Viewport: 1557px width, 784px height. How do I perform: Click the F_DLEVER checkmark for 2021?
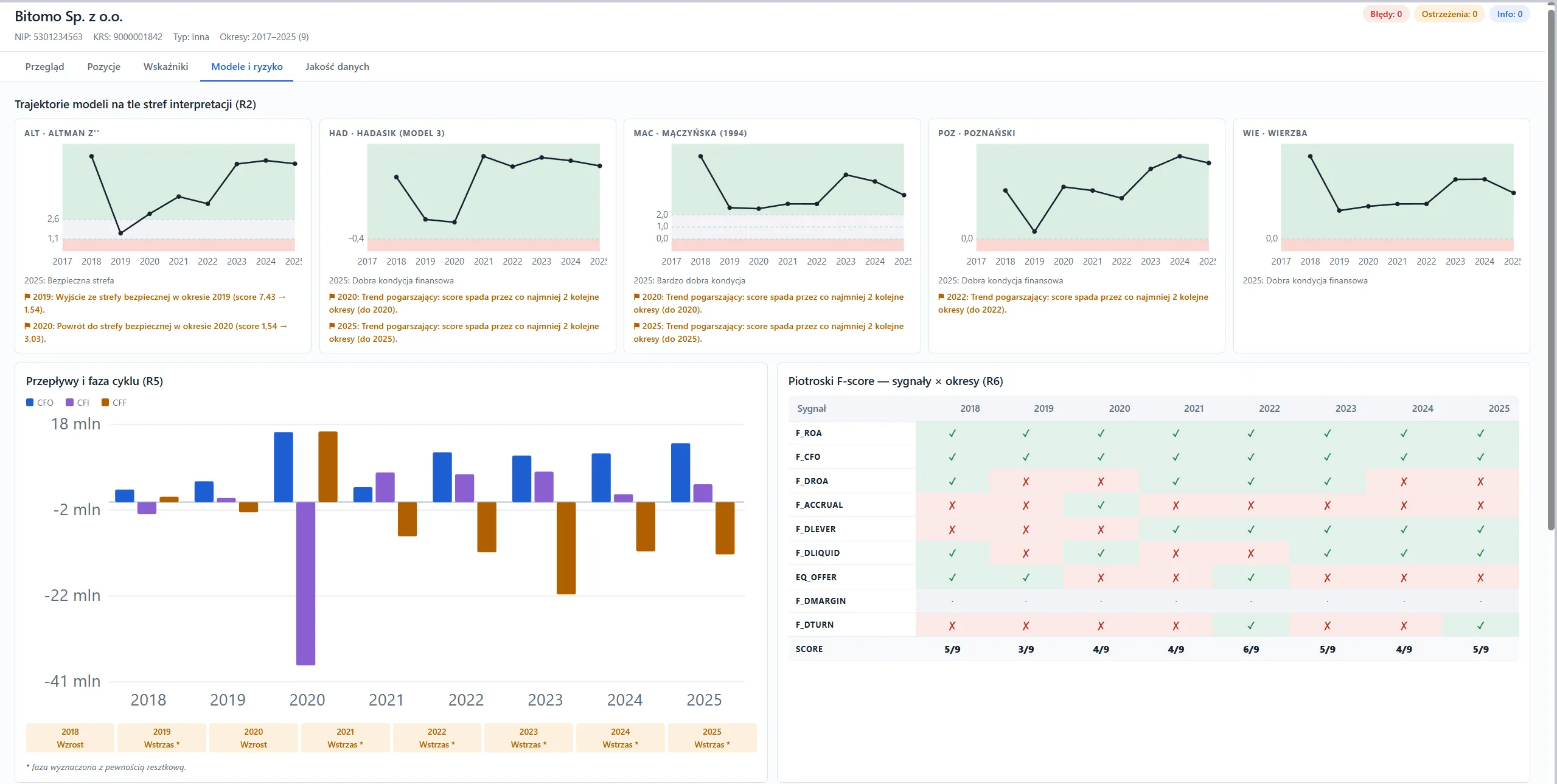click(1176, 529)
